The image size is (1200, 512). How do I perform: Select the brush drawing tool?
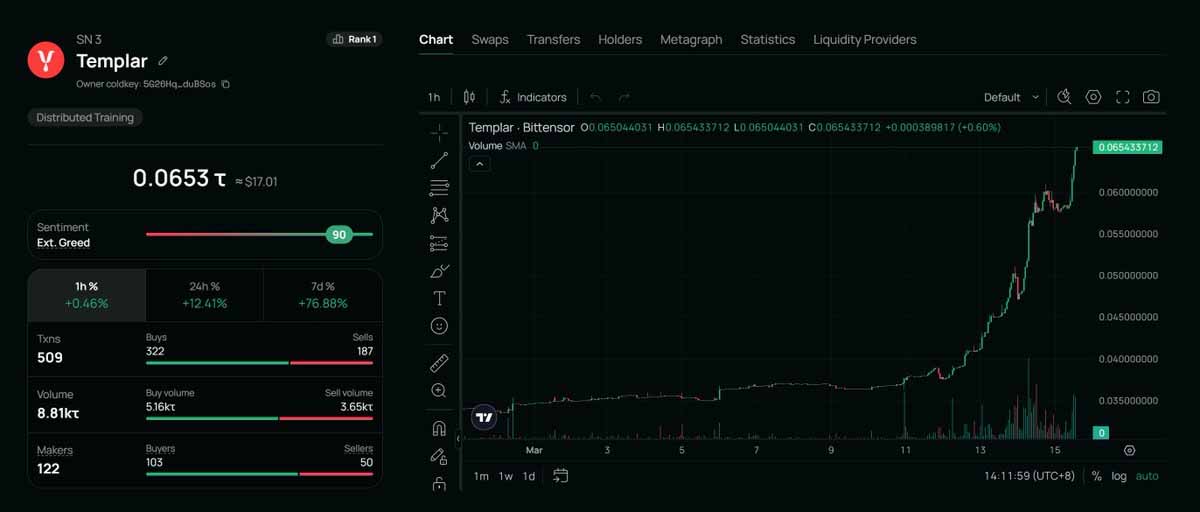pos(439,271)
